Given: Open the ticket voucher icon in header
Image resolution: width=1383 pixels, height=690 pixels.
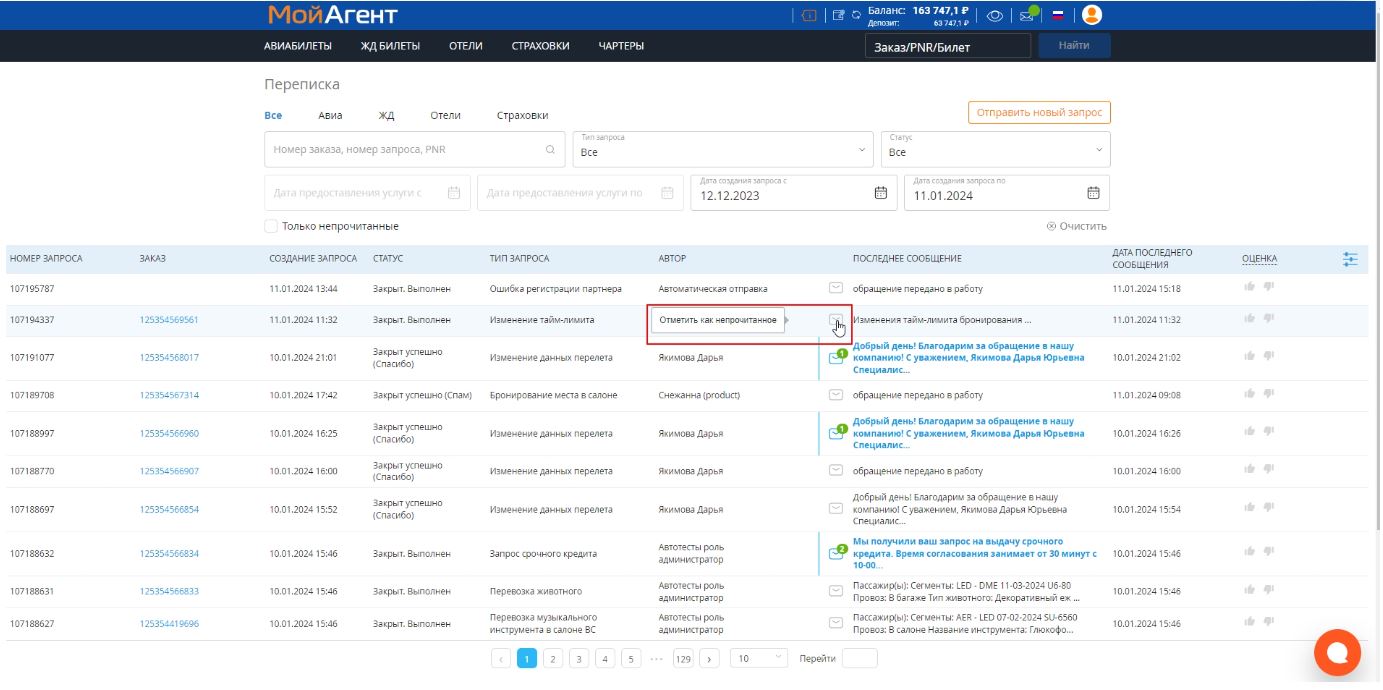Looking at the screenshot, I should pos(810,15).
